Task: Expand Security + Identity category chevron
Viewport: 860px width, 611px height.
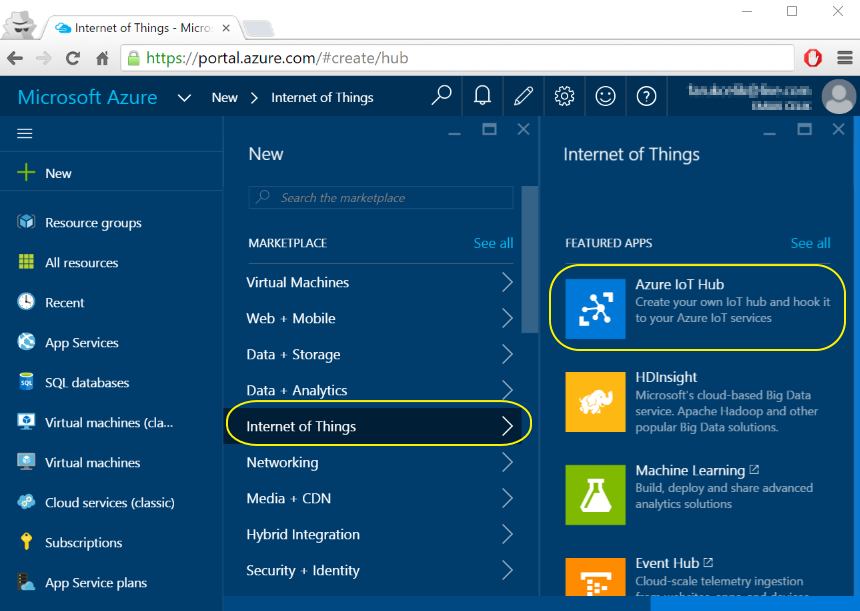Action: click(507, 570)
